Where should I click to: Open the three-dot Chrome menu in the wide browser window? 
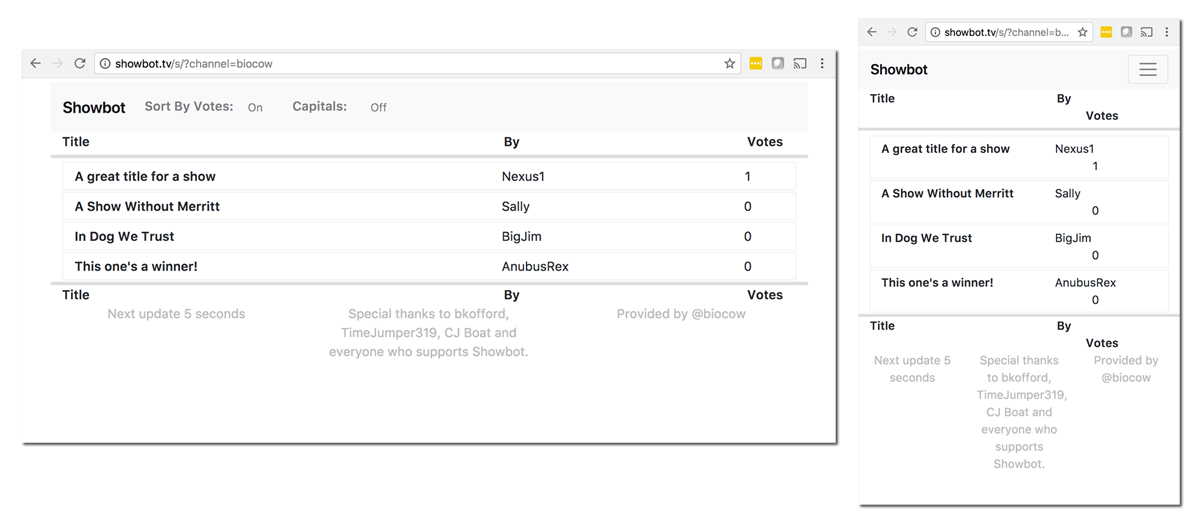[x=822, y=63]
